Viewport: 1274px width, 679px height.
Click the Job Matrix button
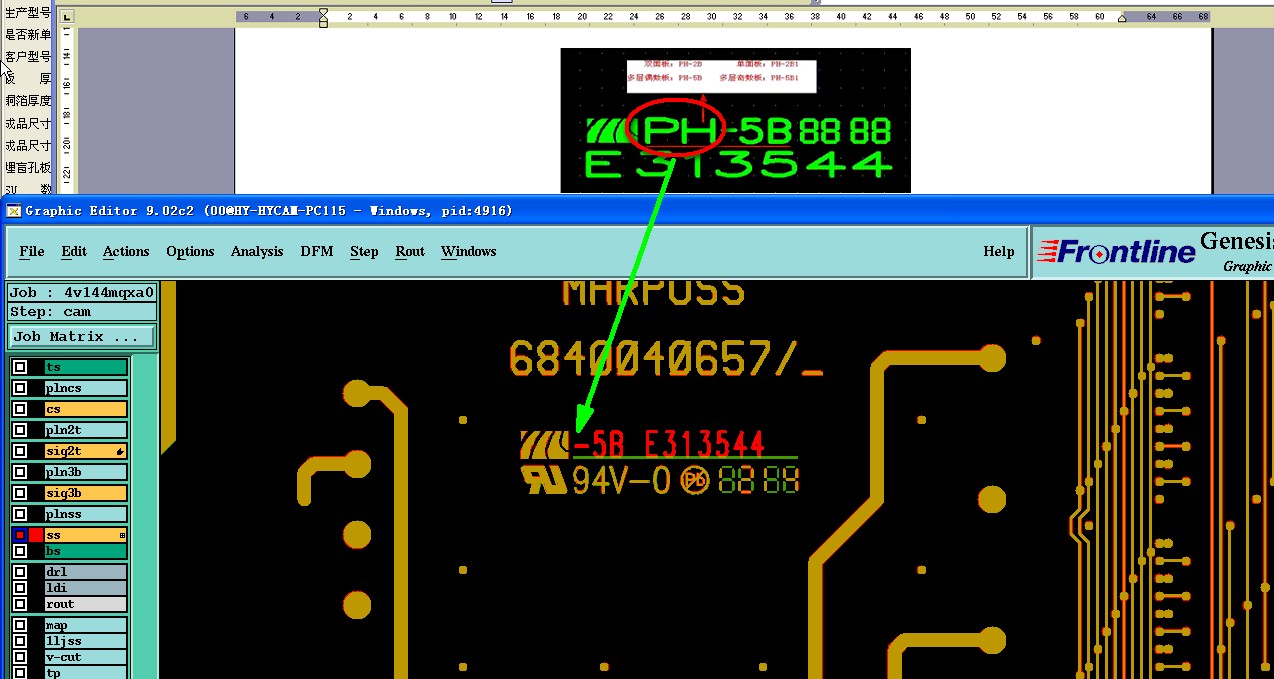(82, 336)
